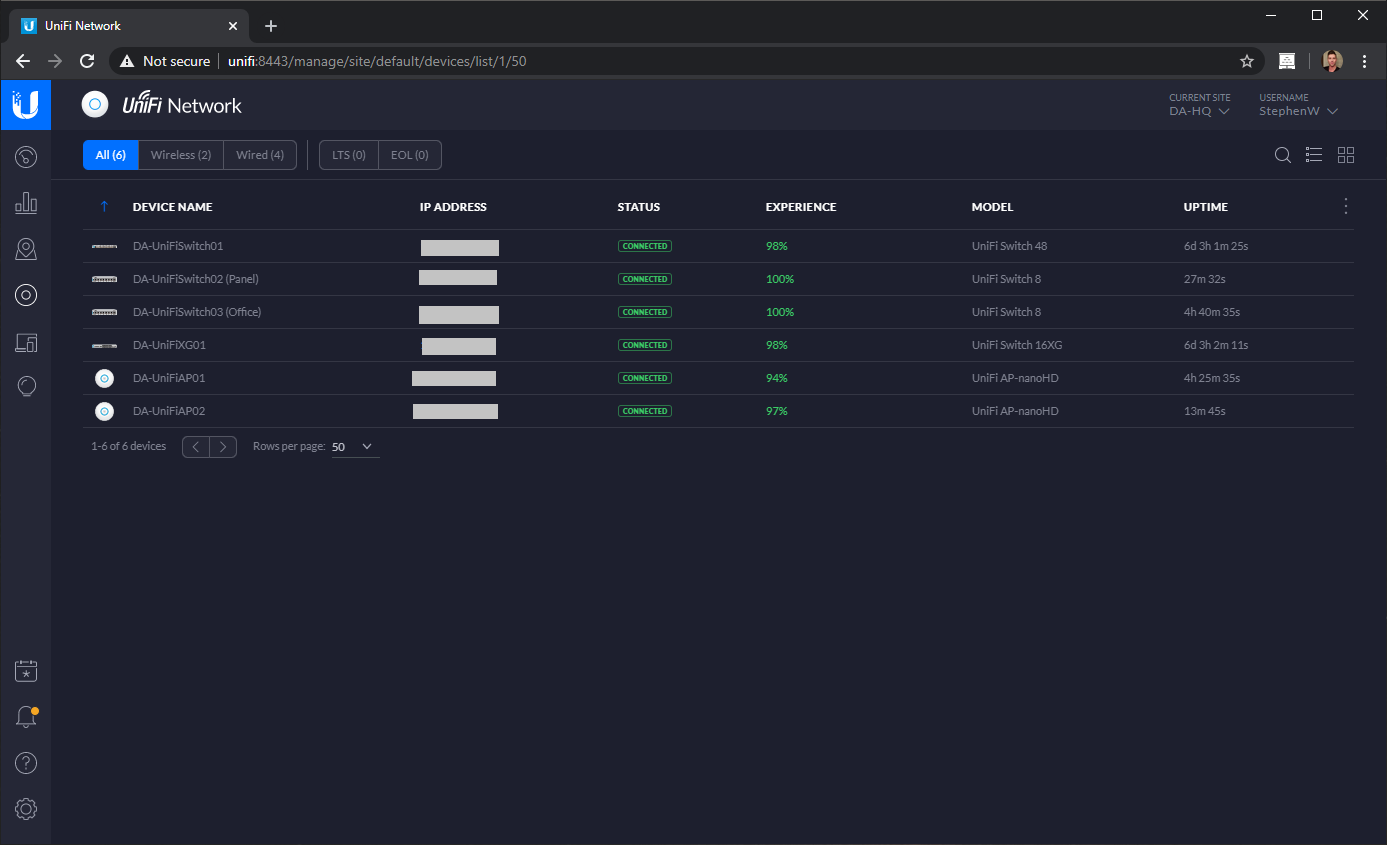Open the Clients page in sidebar
This screenshot has height=845, width=1387.
(26, 343)
